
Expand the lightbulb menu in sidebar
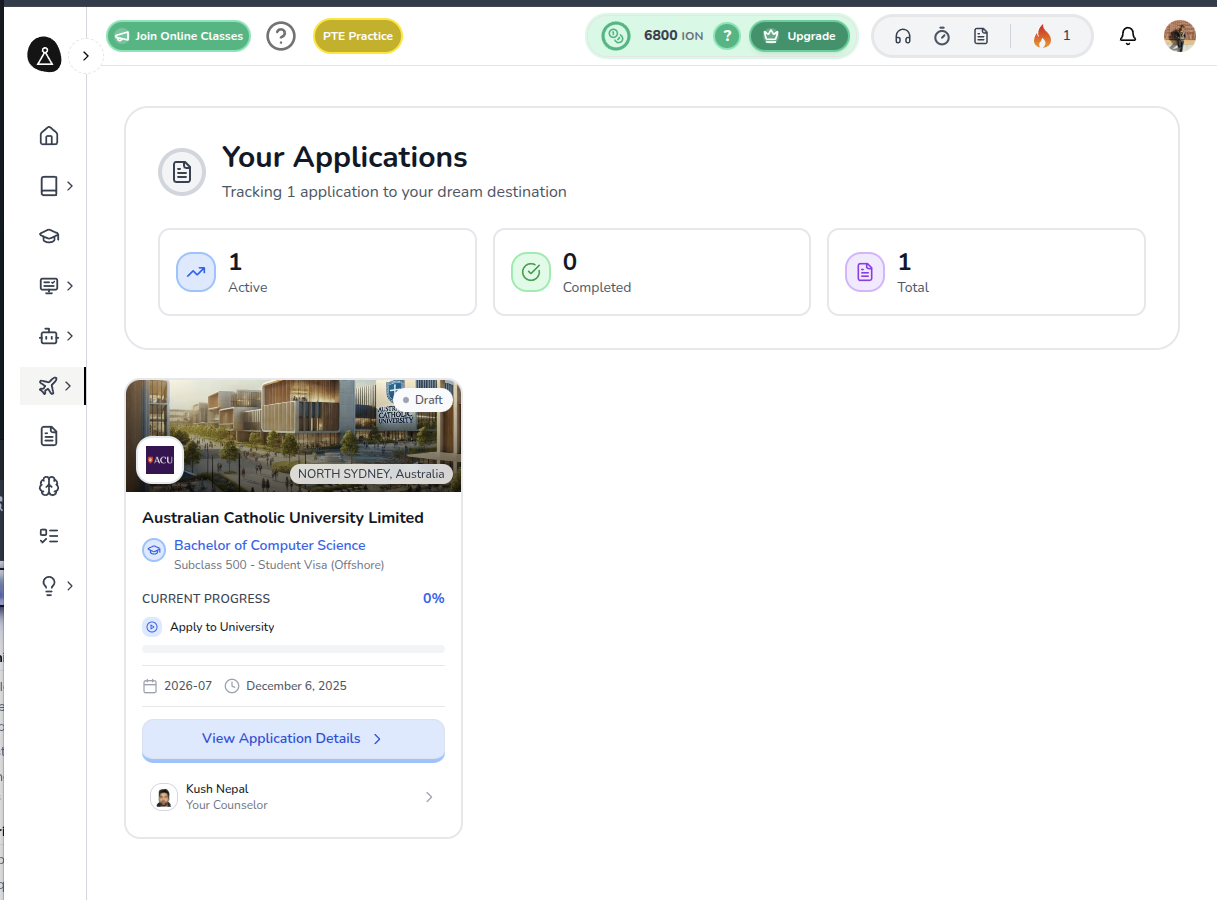point(55,586)
